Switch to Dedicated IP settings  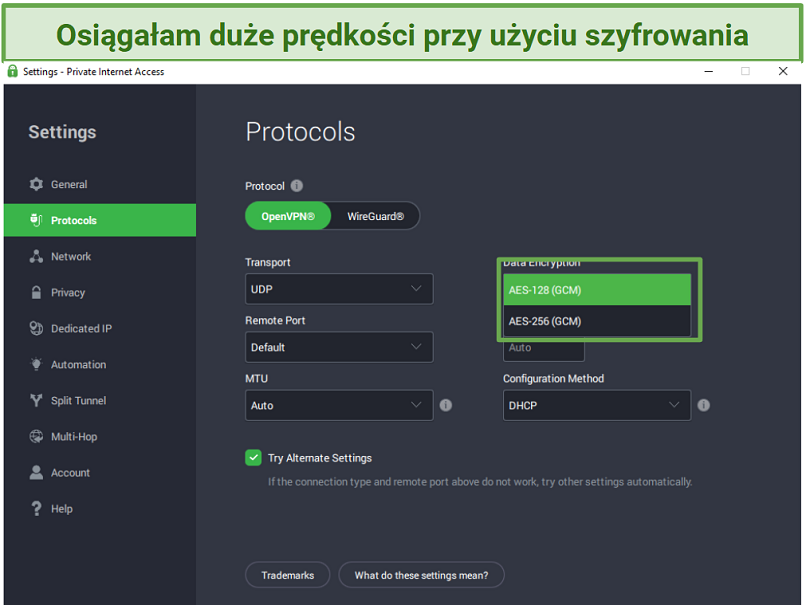(x=100, y=328)
